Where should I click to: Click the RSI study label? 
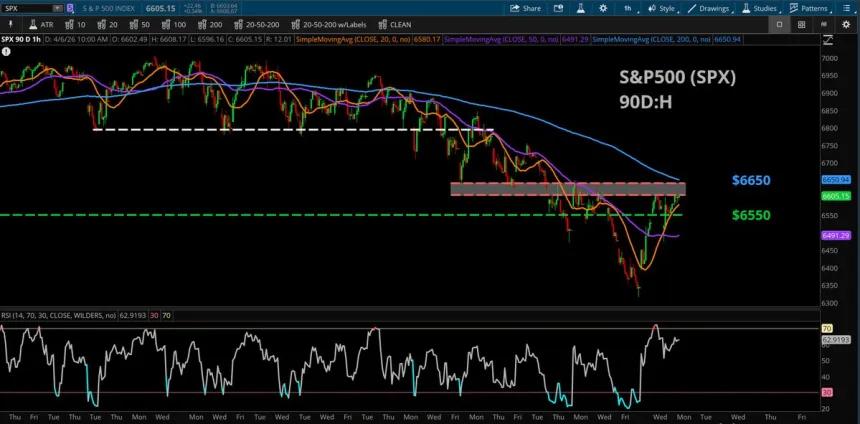pos(58,315)
